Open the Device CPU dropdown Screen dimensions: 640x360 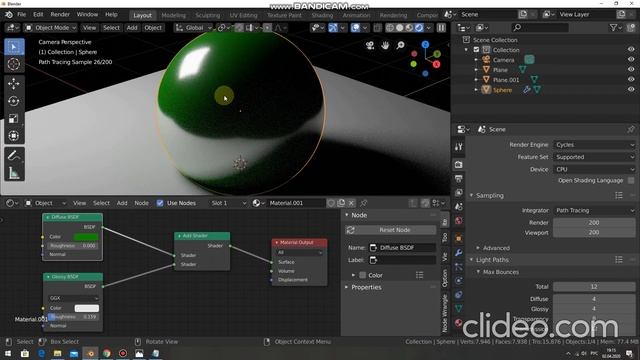(594, 169)
